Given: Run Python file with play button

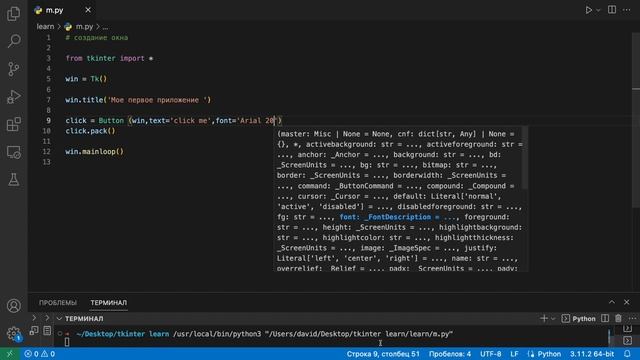Looking at the screenshot, I should tap(588, 10).
